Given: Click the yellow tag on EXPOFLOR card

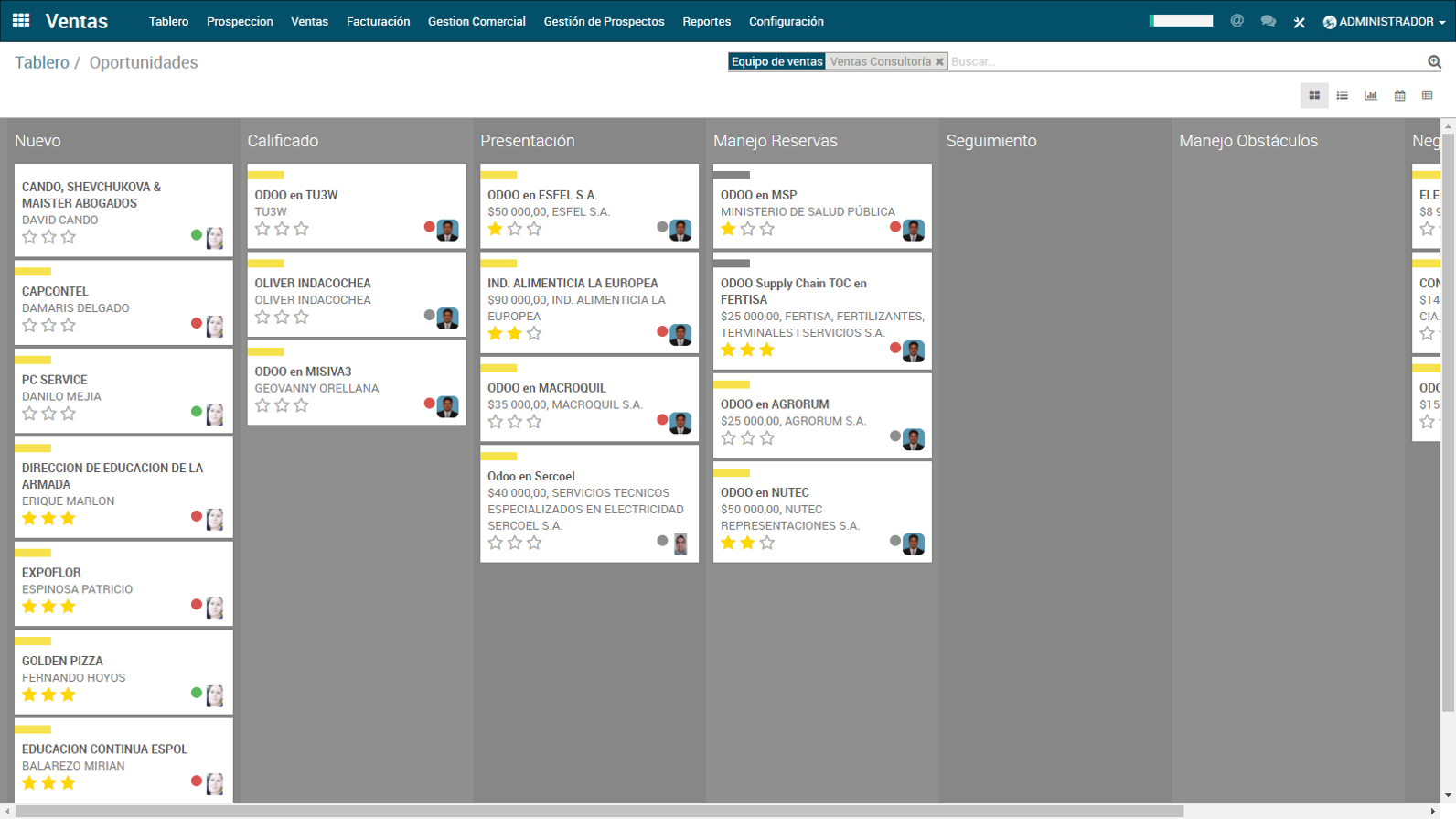Looking at the screenshot, I should pos(33,553).
